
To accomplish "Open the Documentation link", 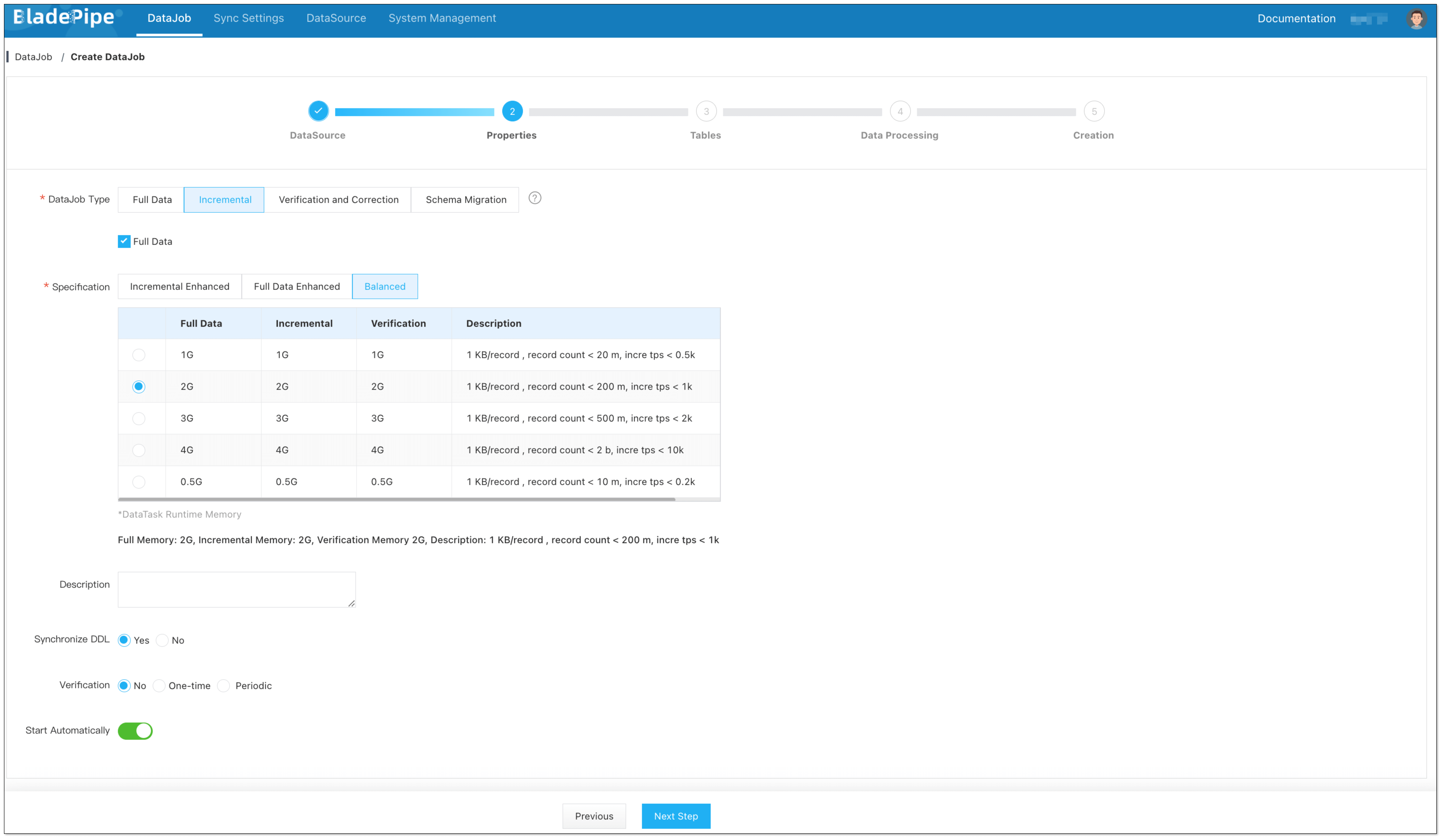I will (x=1296, y=18).
